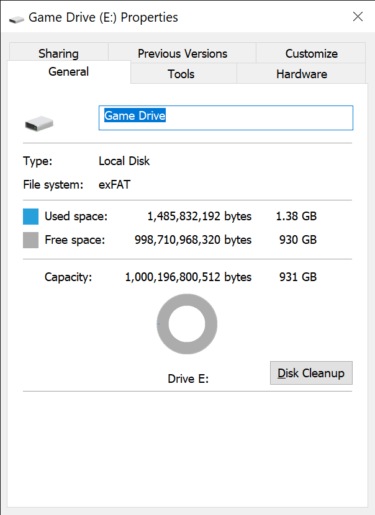Click the '930 GB' free size
The image size is (375, 515).
[298, 240]
